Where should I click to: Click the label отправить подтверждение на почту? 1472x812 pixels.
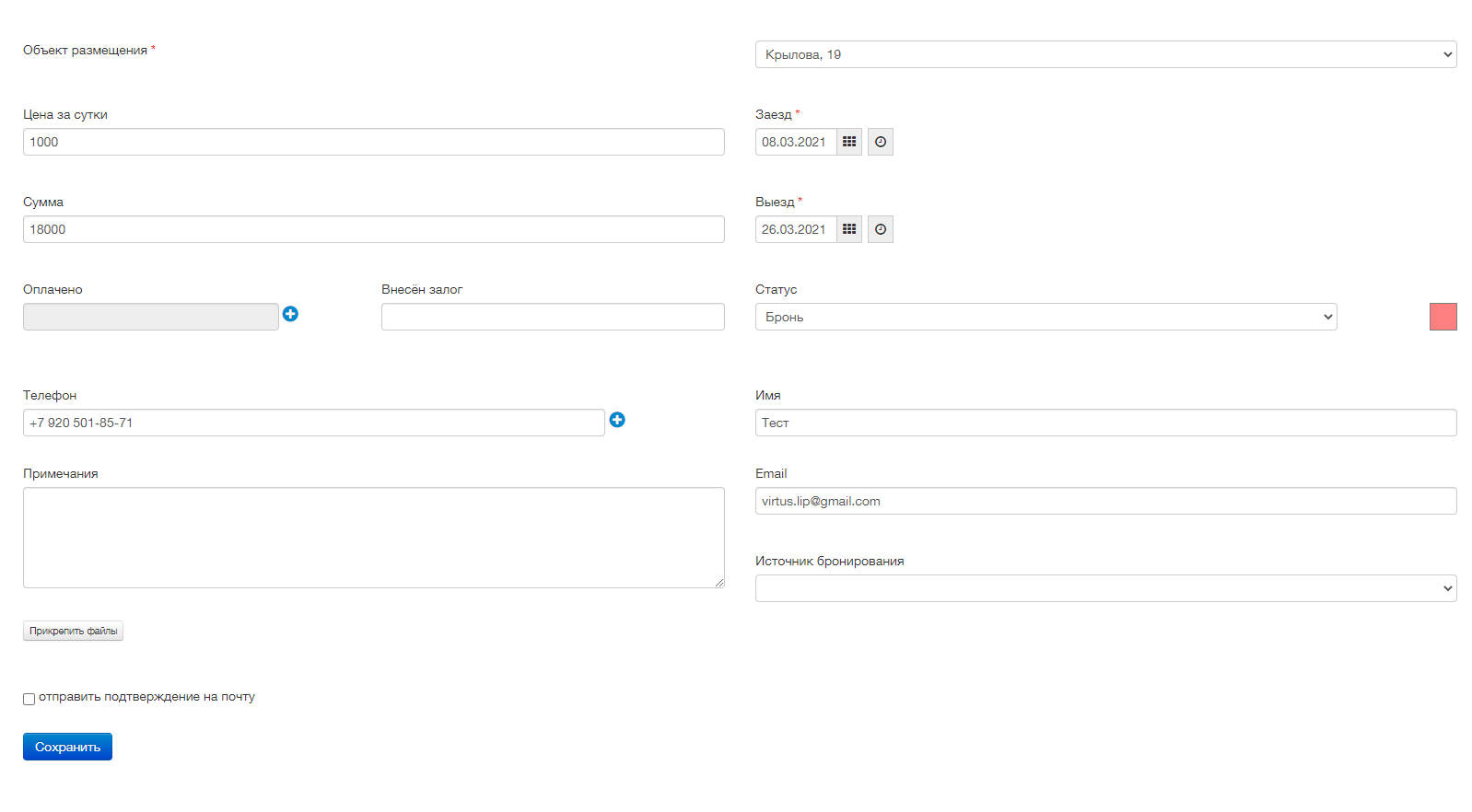(x=146, y=697)
